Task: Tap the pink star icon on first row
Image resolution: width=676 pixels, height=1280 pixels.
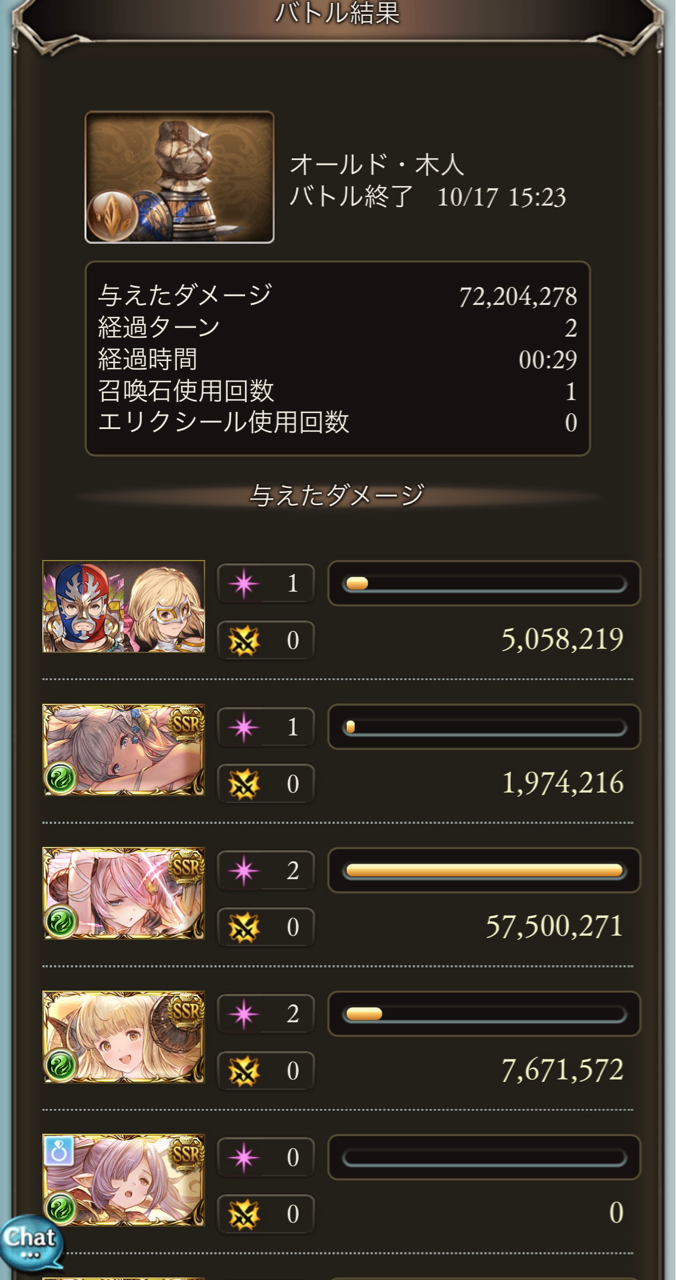Action: (243, 583)
